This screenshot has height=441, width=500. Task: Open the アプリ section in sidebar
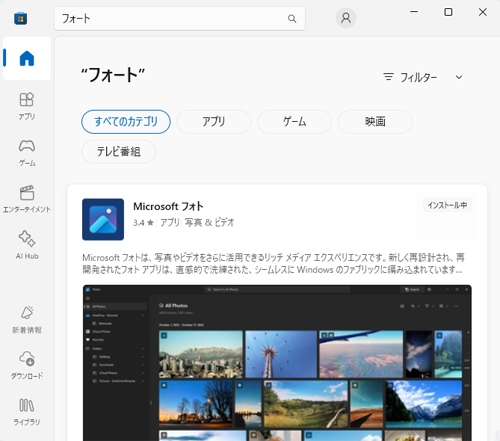27,106
